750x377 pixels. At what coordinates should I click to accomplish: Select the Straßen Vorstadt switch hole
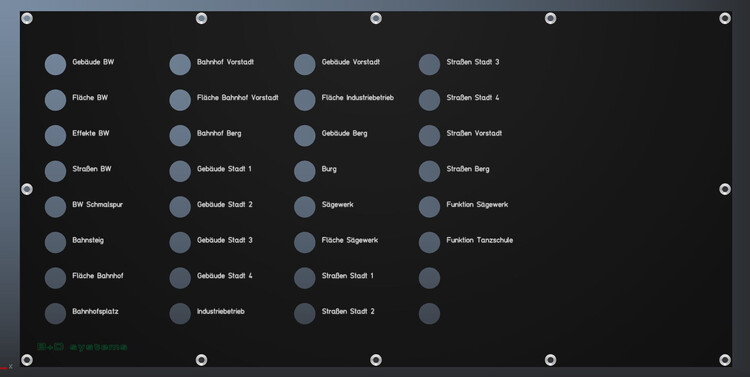[x=430, y=136]
